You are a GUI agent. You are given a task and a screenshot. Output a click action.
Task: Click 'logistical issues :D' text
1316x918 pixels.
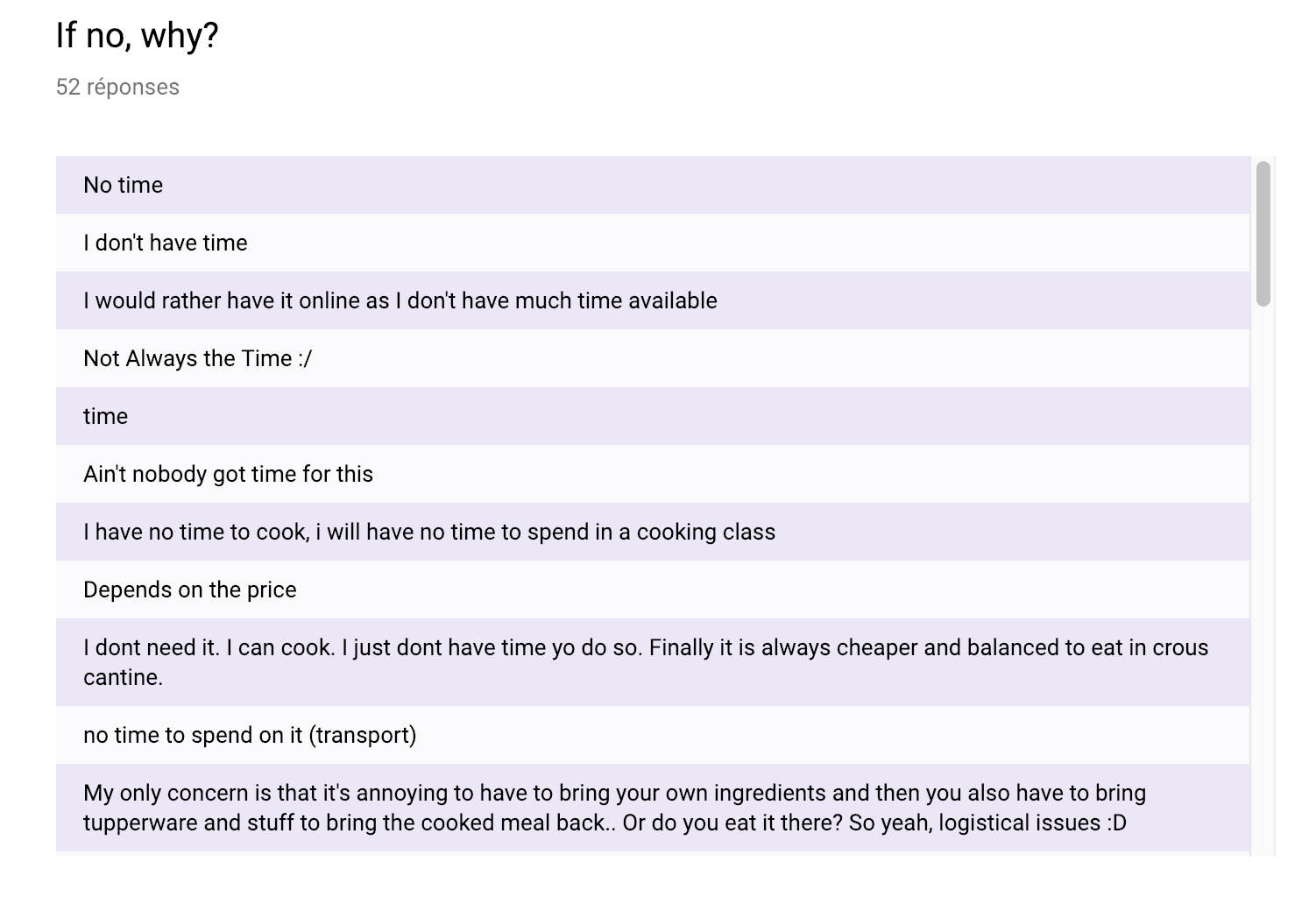tap(1032, 823)
